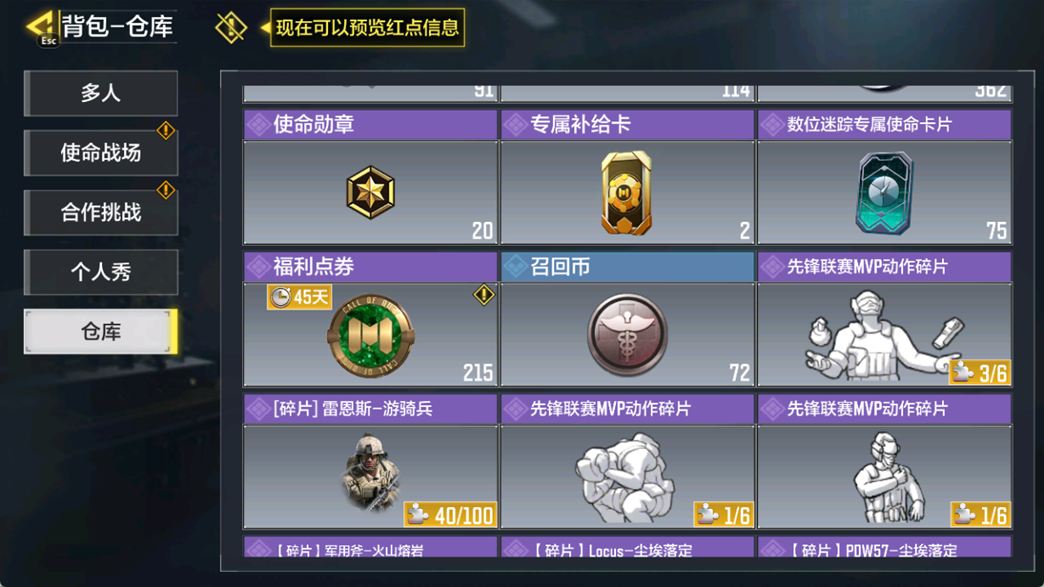Image resolution: width=1044 pixels, height=587 pixels.
Task: Click the yellow back arrow Esc icon
Action: click(x=42, y=27)
